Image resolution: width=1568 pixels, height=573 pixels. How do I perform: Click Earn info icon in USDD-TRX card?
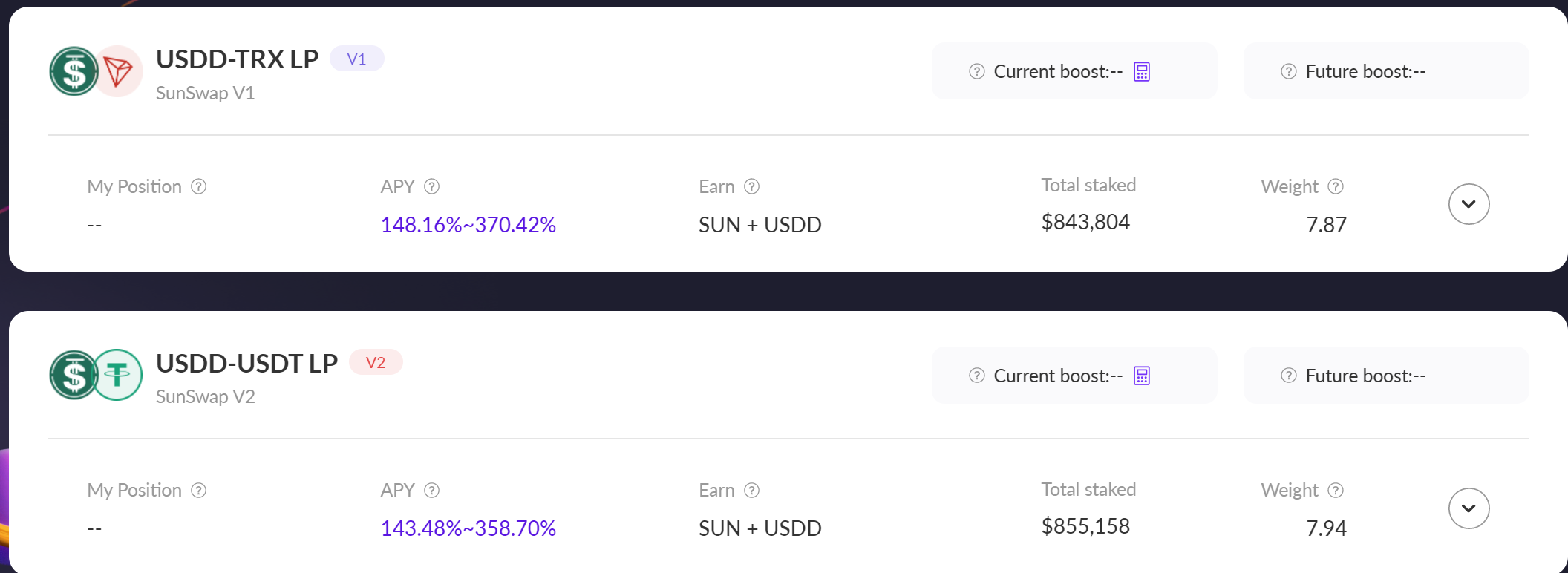coord(752,187)
